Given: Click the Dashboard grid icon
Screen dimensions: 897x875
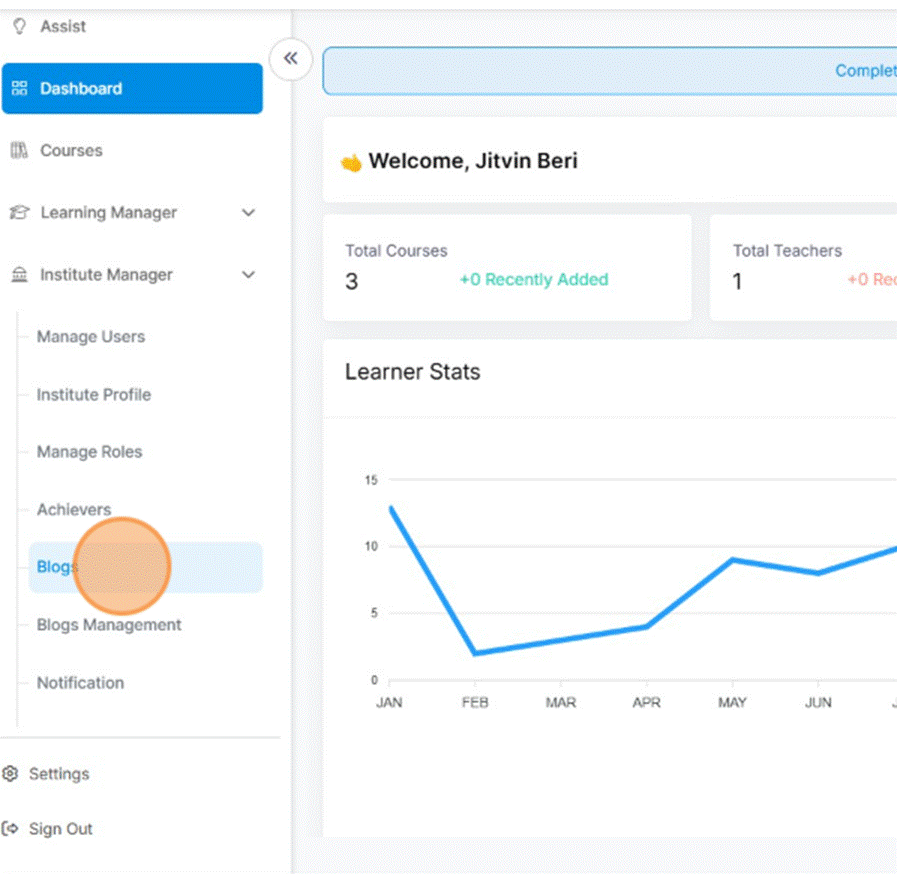Looking at the screenshot, I should point(19,89).
